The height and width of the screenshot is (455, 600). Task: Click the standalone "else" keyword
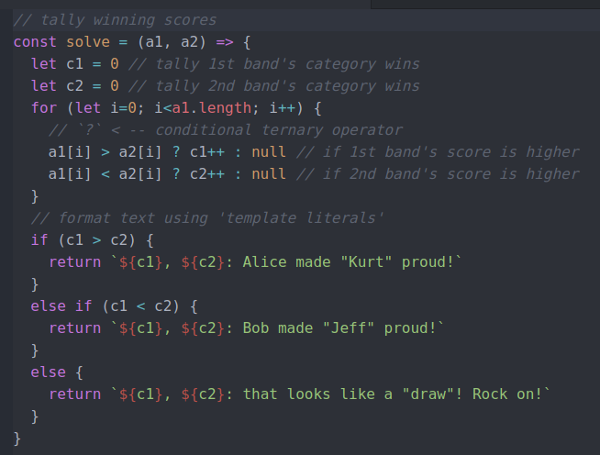[48, 372]
